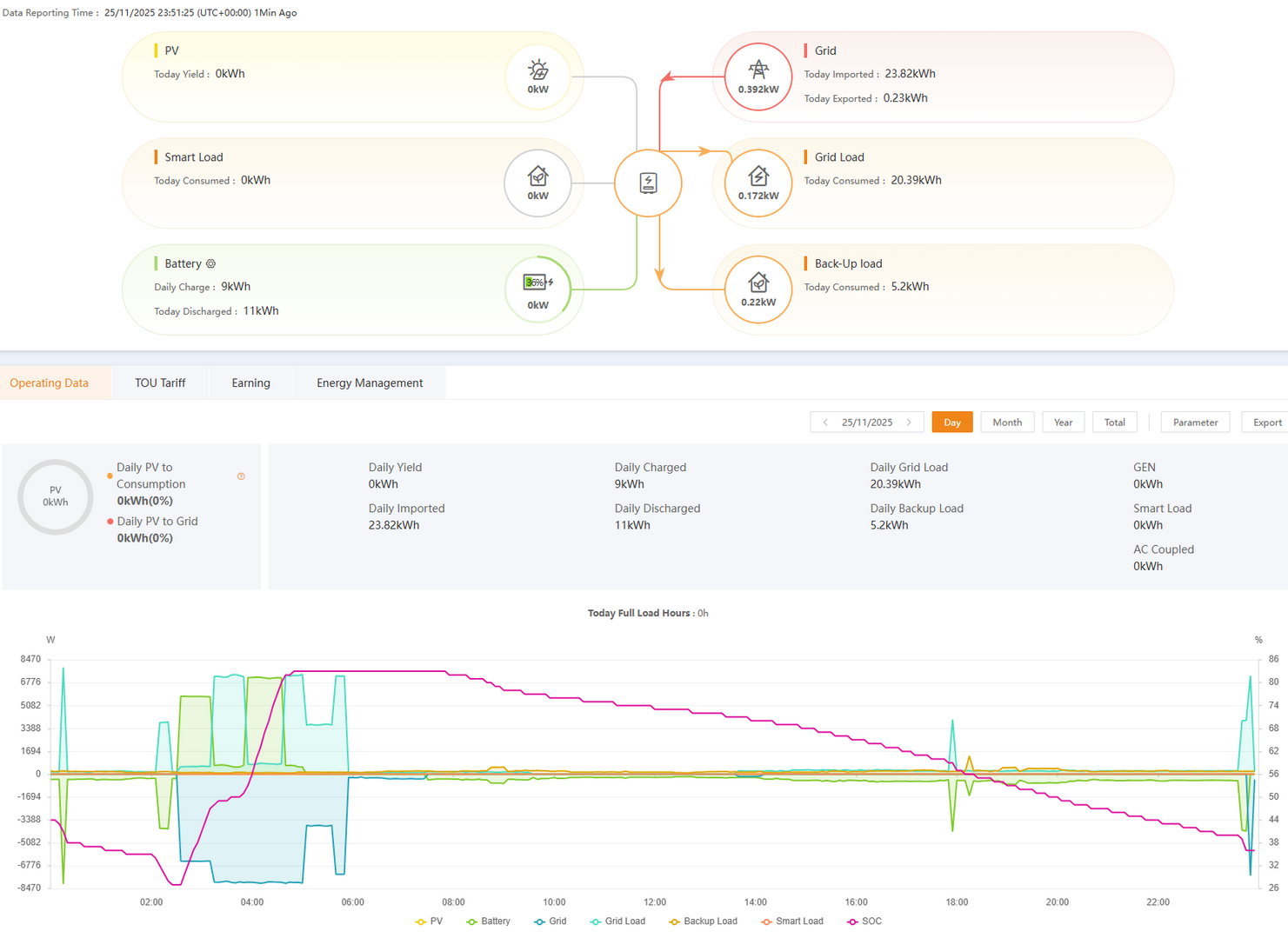
Task: Click the Export button
Action: pos(1266,422)
